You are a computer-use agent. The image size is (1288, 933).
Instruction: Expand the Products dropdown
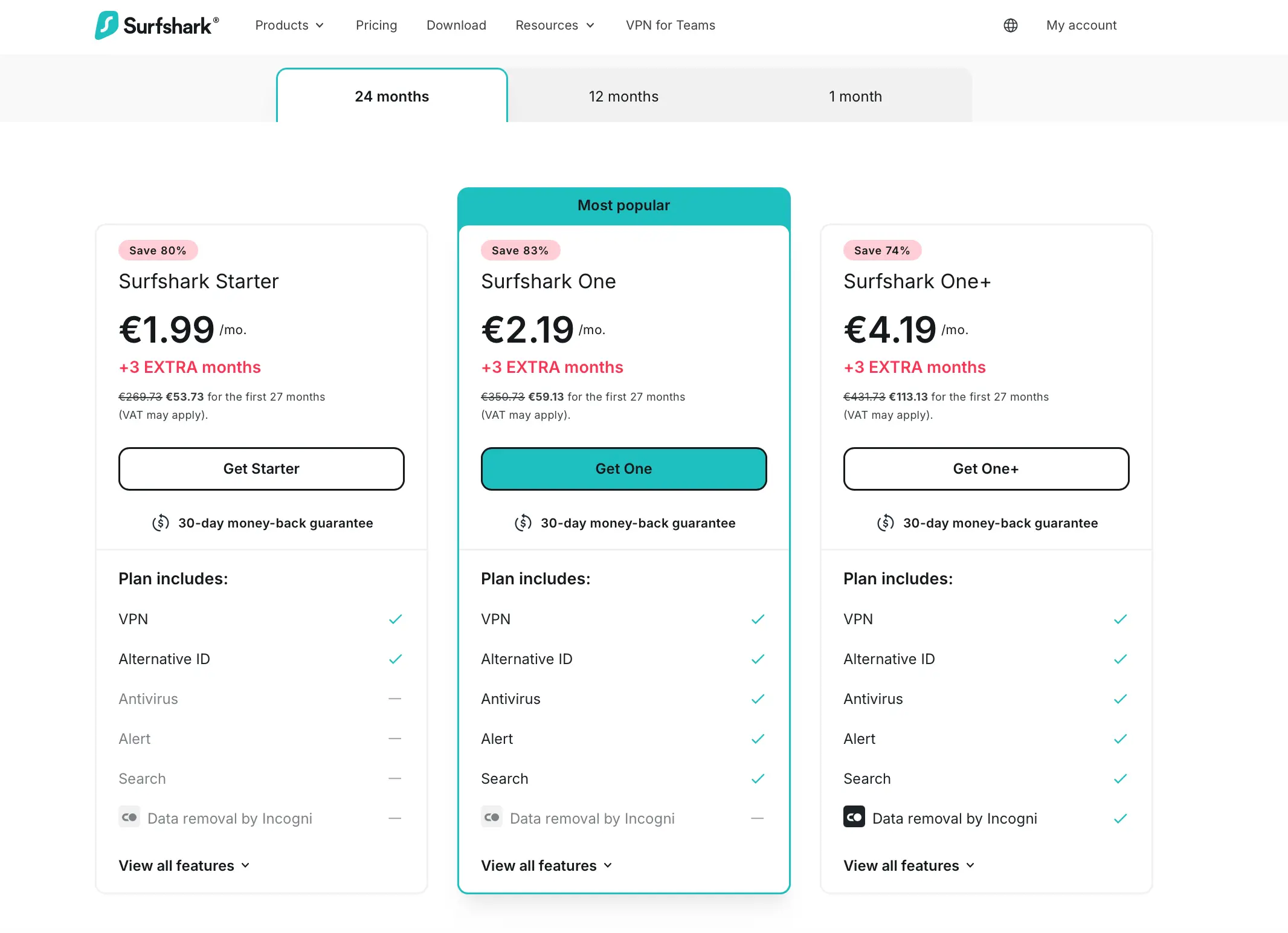(289, 25)
